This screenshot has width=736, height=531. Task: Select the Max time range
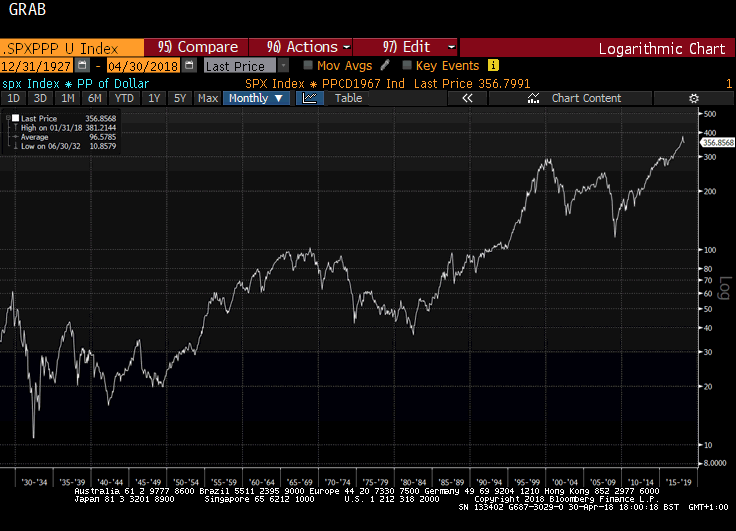point(208,98)
